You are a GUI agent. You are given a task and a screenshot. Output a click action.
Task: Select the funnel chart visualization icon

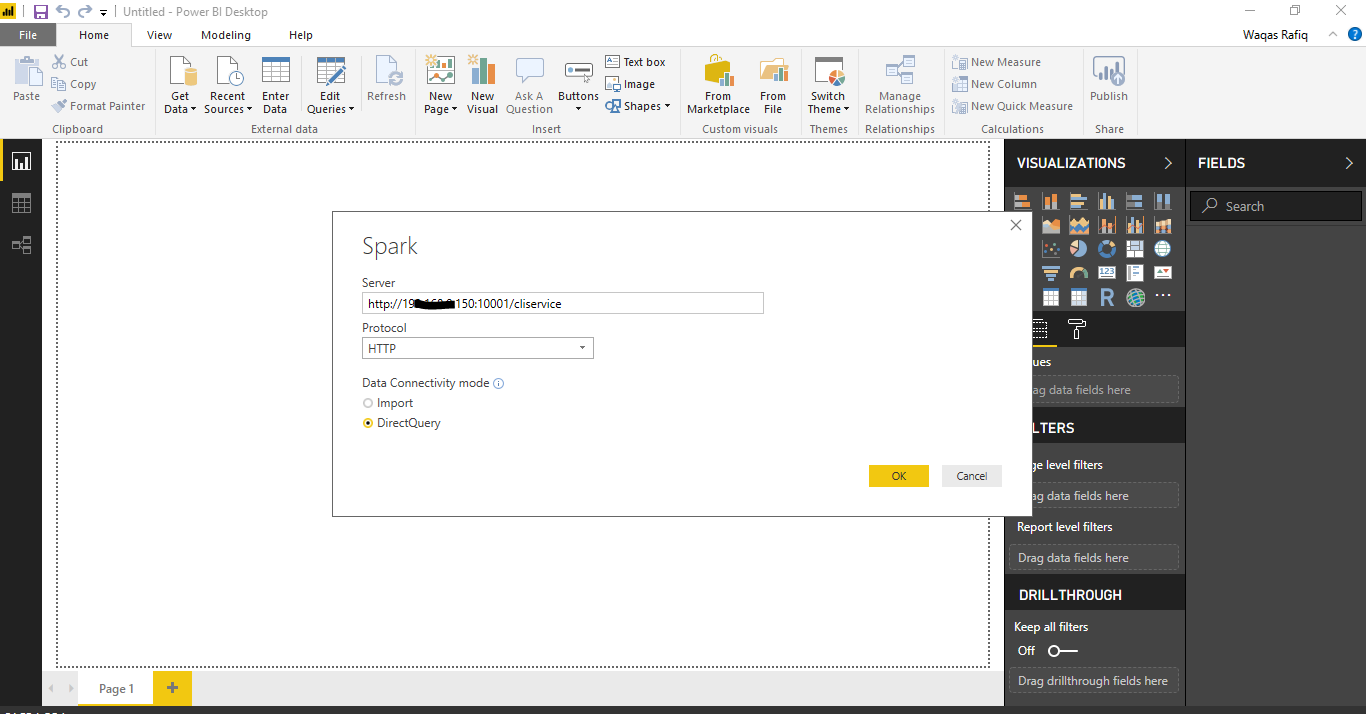[1051, 272]
